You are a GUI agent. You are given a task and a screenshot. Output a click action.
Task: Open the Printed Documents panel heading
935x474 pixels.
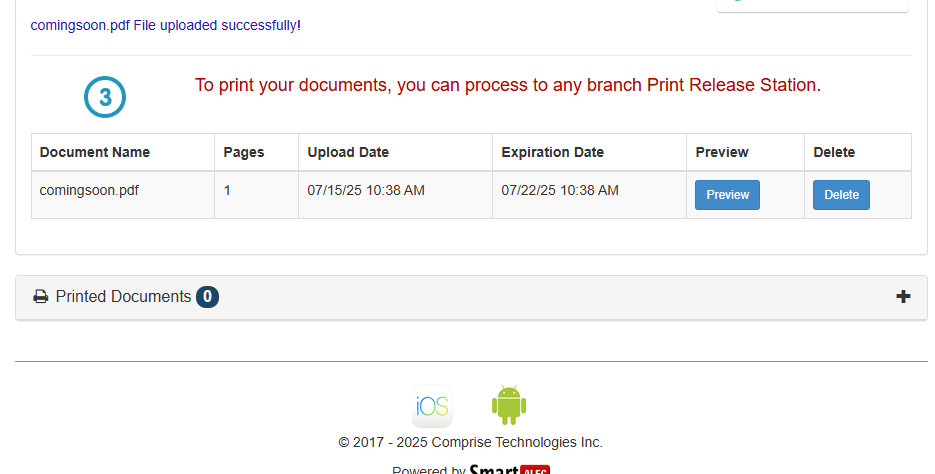coord(123,297)
